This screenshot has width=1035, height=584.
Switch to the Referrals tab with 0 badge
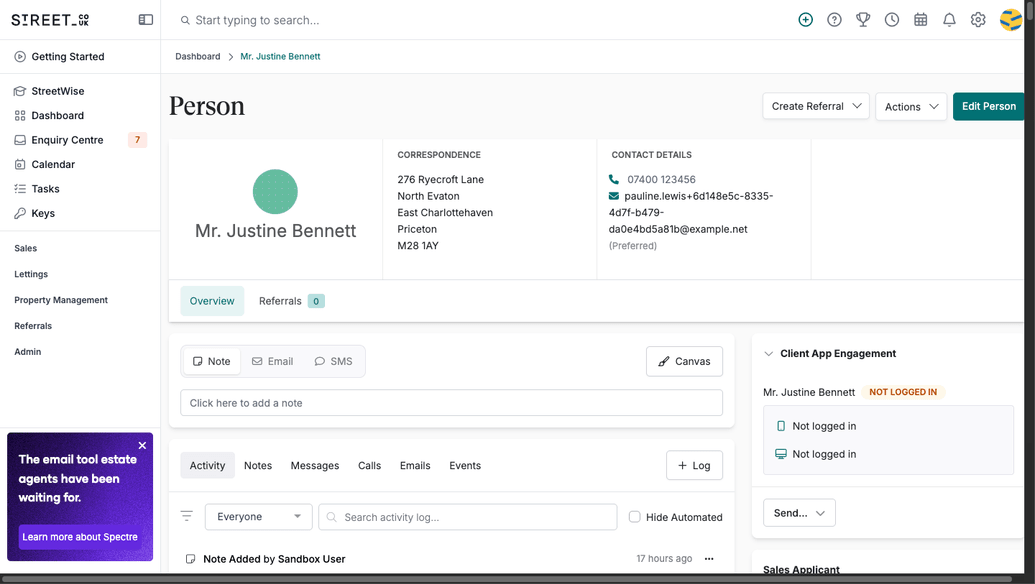(291, 301)
